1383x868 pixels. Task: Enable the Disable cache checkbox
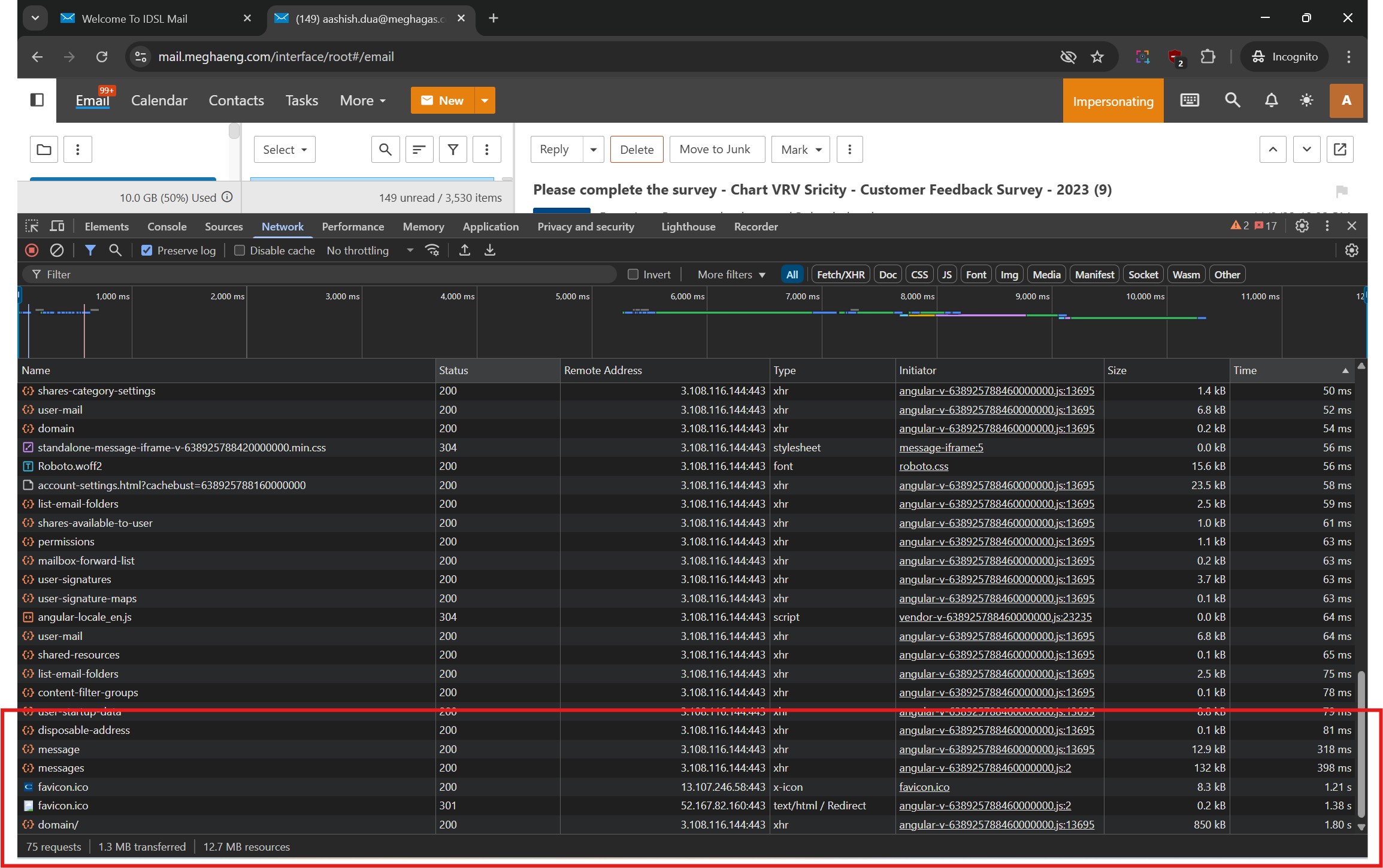click(240, 250)
